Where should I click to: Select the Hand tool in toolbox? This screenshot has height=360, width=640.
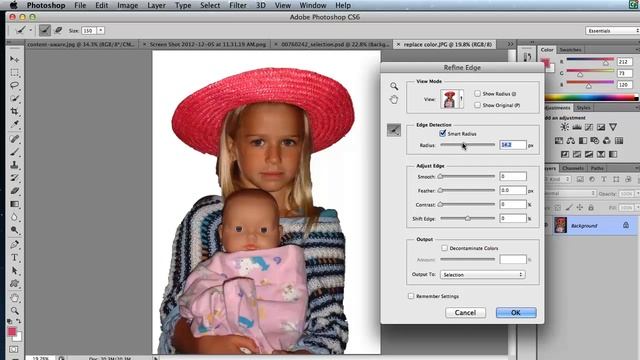14,298
